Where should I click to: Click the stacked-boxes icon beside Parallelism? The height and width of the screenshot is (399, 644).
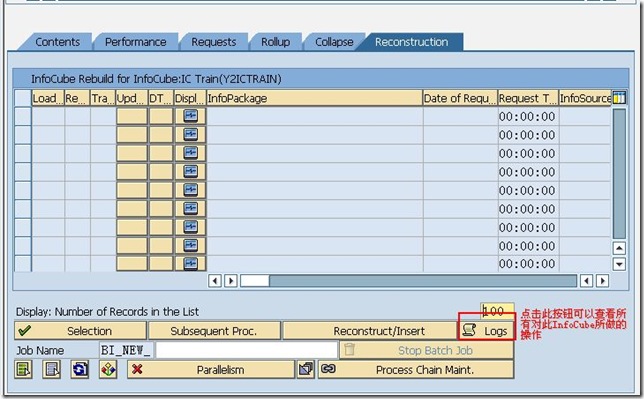click(306, 369)
